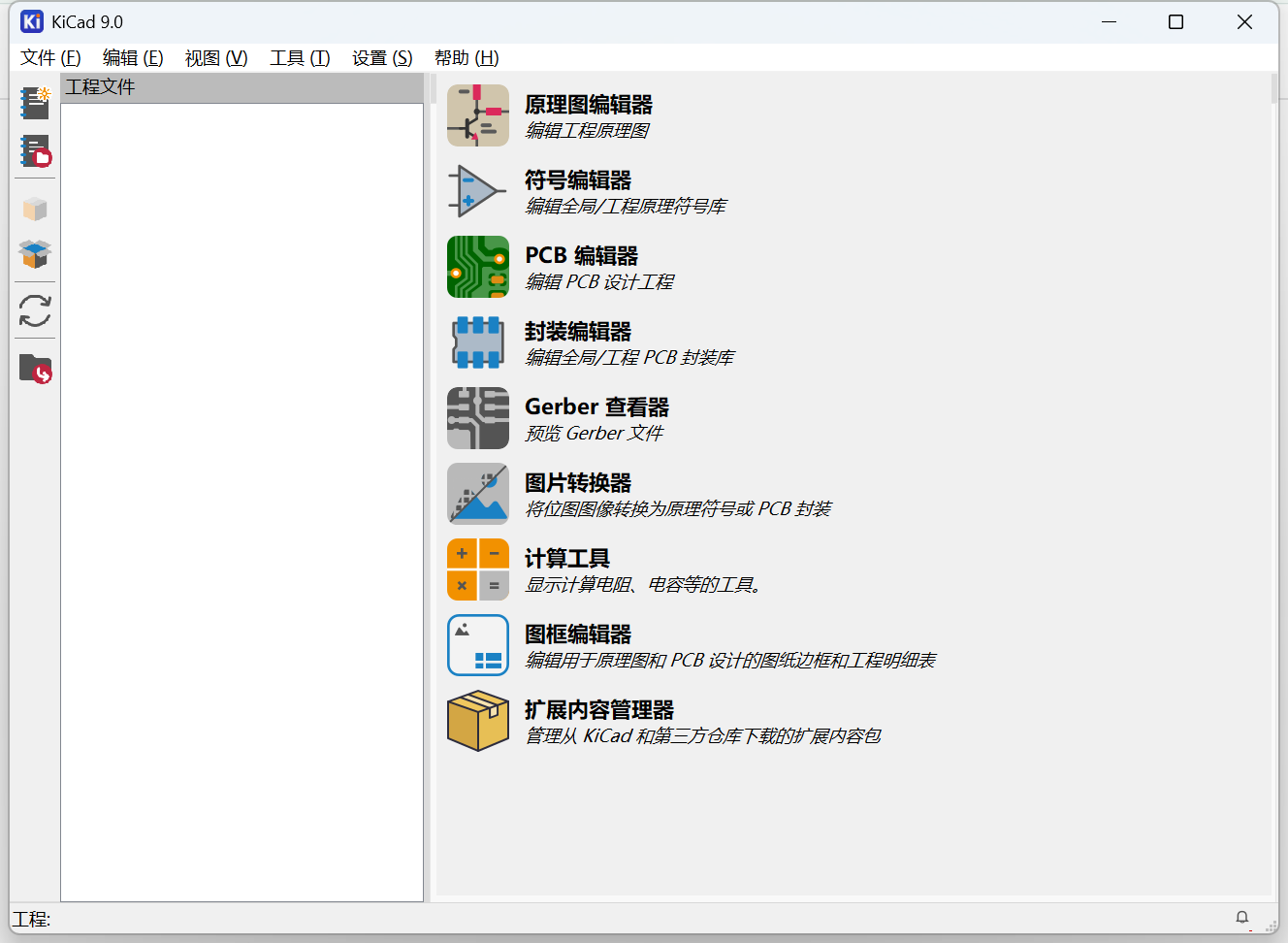Click the 图片转换器 title label
This screenshot has width=1288, height=943.
tap(578, 483)
